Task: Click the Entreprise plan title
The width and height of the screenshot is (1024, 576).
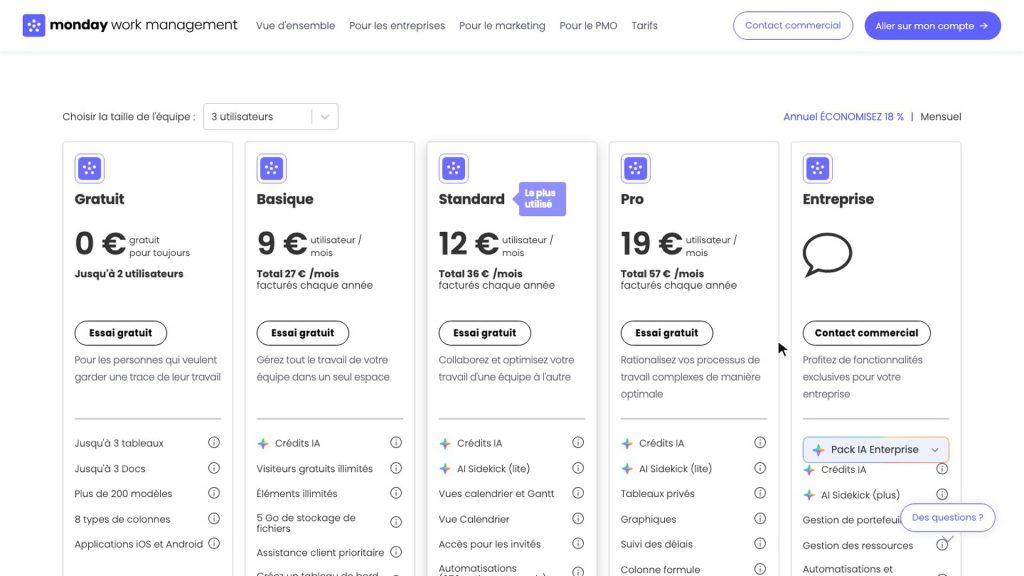Action: pos(838,199)
